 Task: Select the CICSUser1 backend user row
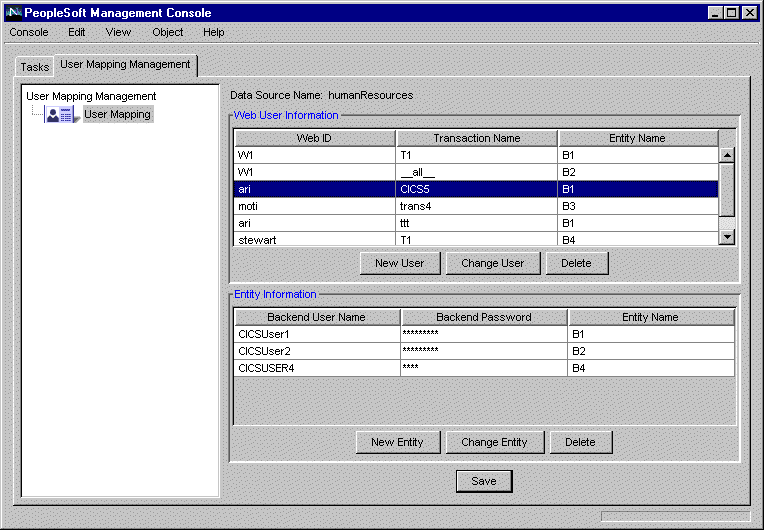click(x=484, y=334)
